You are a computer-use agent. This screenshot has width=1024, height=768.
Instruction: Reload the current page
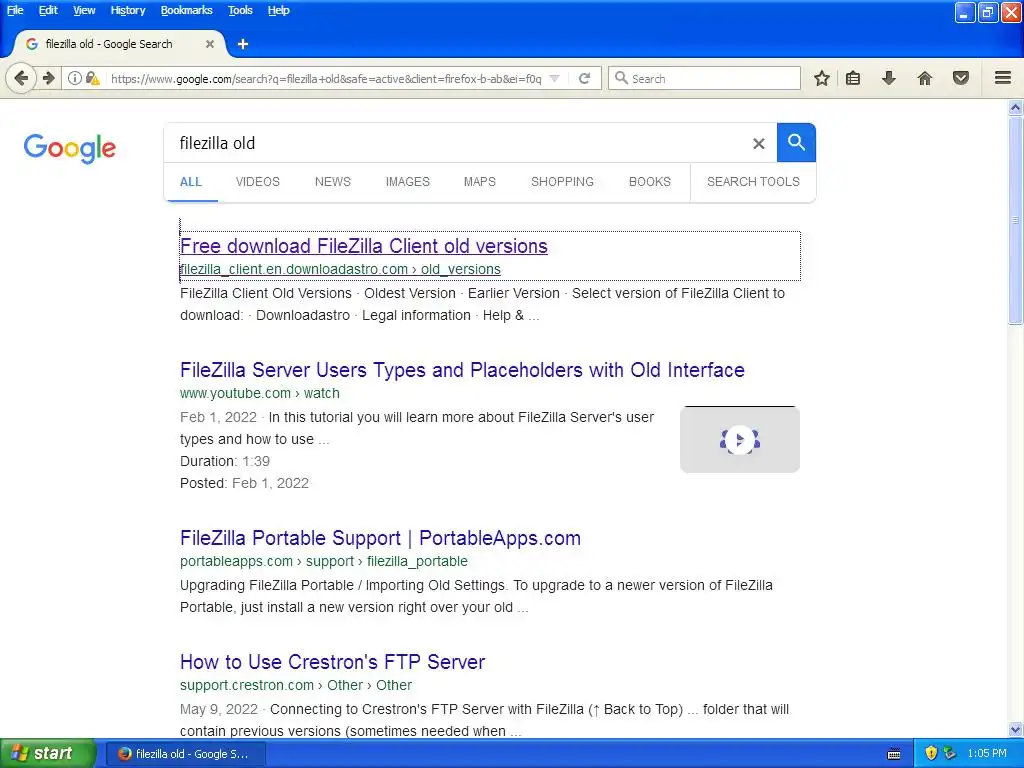pyautogui.click(x=584, y=78)
